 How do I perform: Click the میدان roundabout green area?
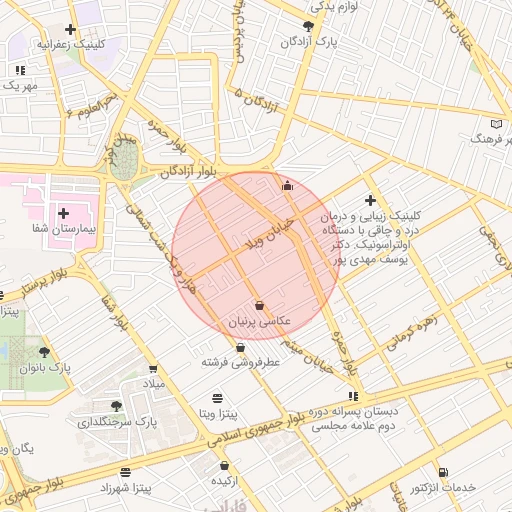pyautogui.click(x=124, y=160)
